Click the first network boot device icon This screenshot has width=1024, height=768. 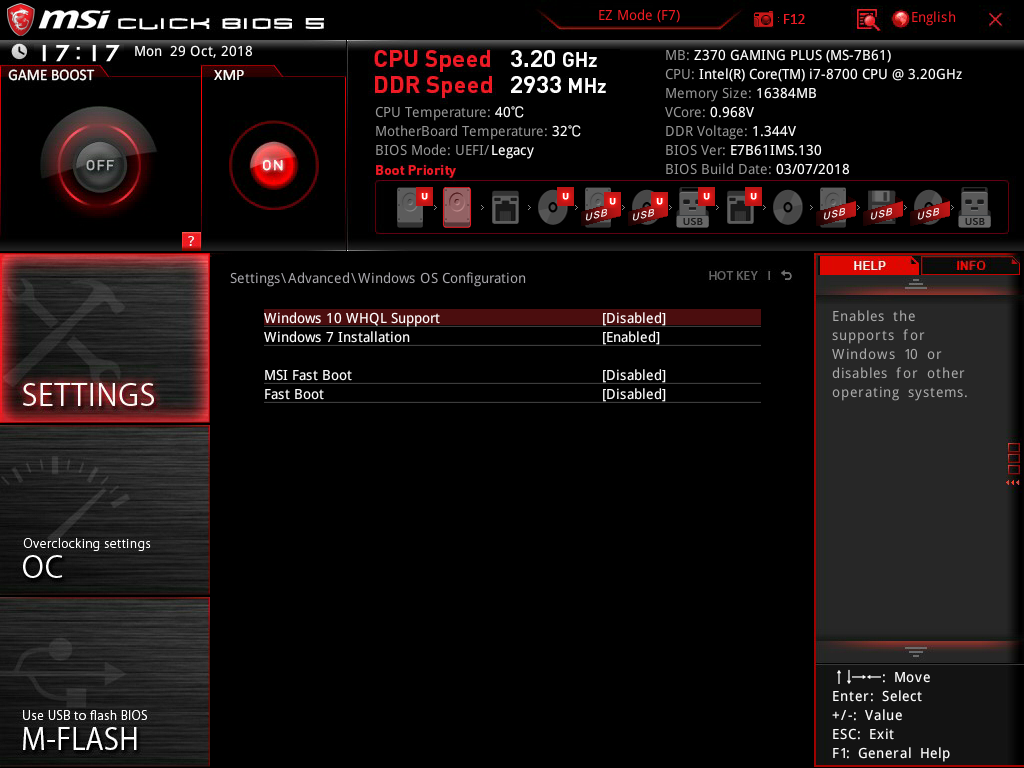(x=505, y=208)
